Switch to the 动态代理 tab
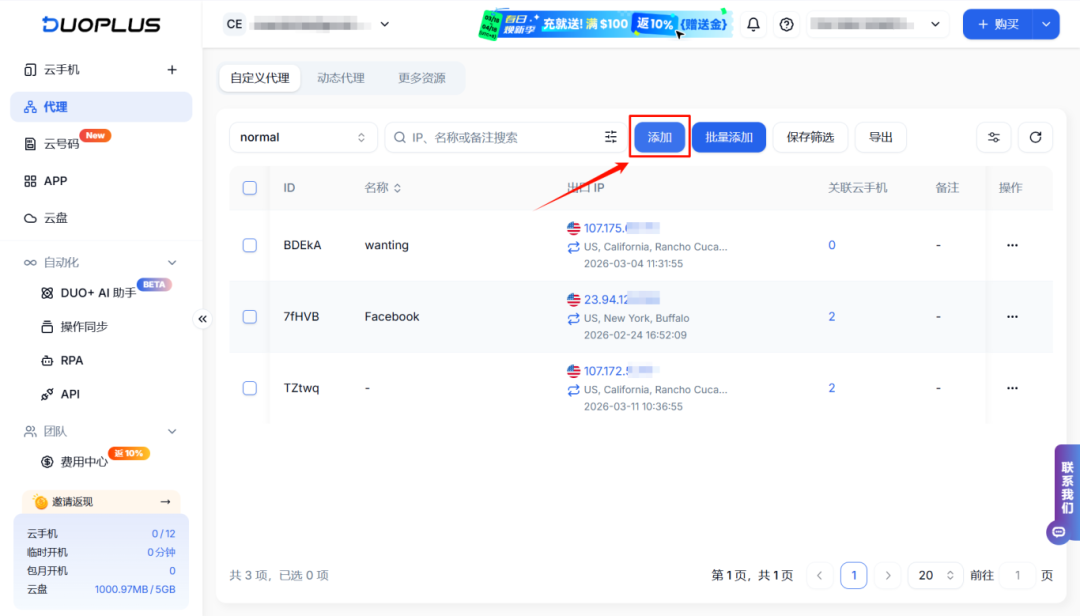 [341, 77]
